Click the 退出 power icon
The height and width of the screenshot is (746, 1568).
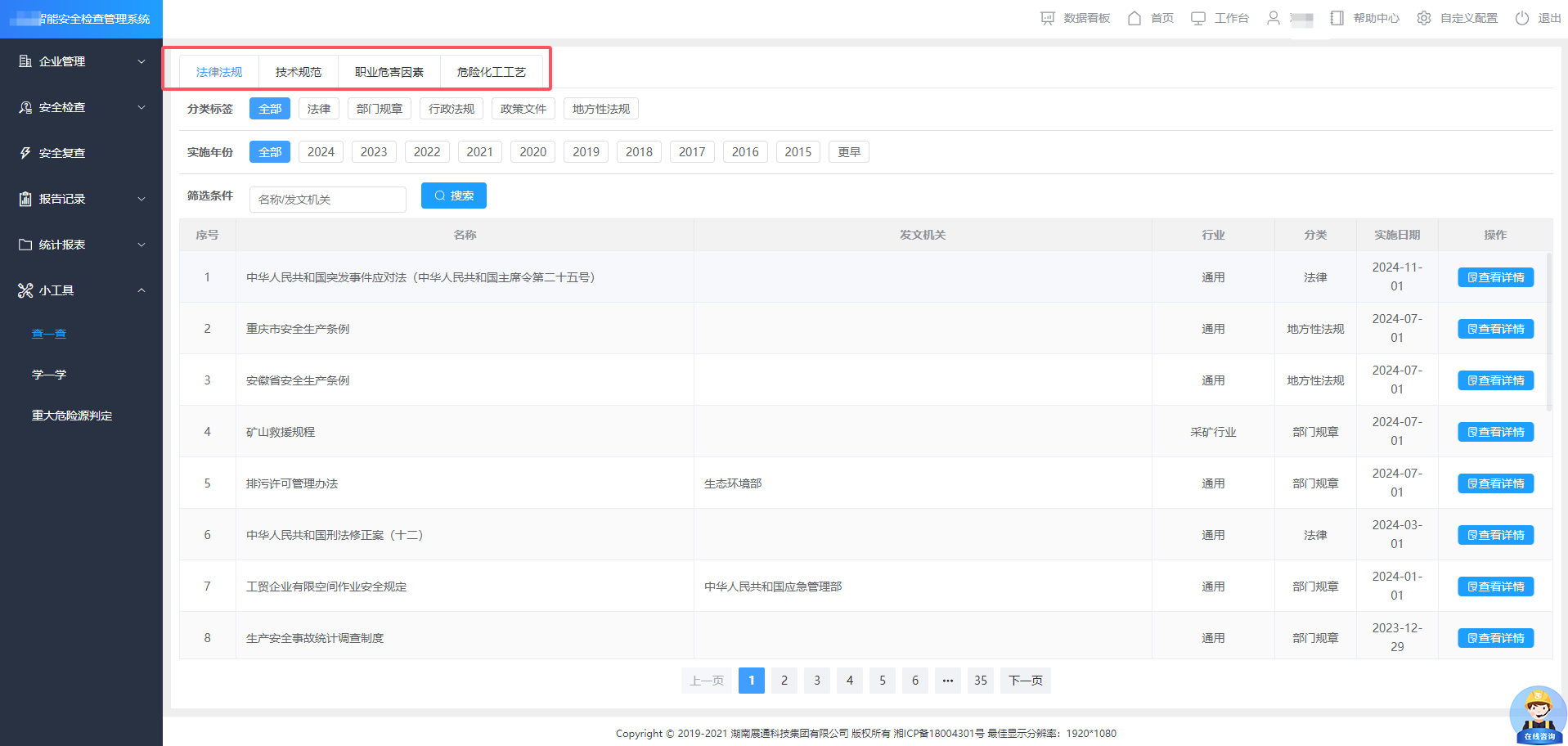click(x=1521, y=18)
